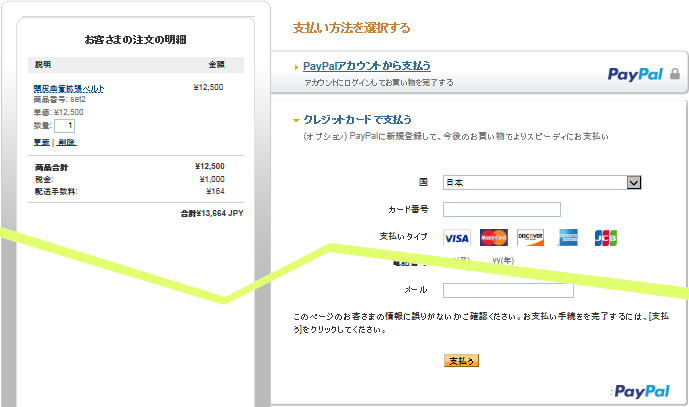The image size is (689, 407).
Task: Collapse the クレジットカードで支払う section arrow
Action: [x=296, y=120]
